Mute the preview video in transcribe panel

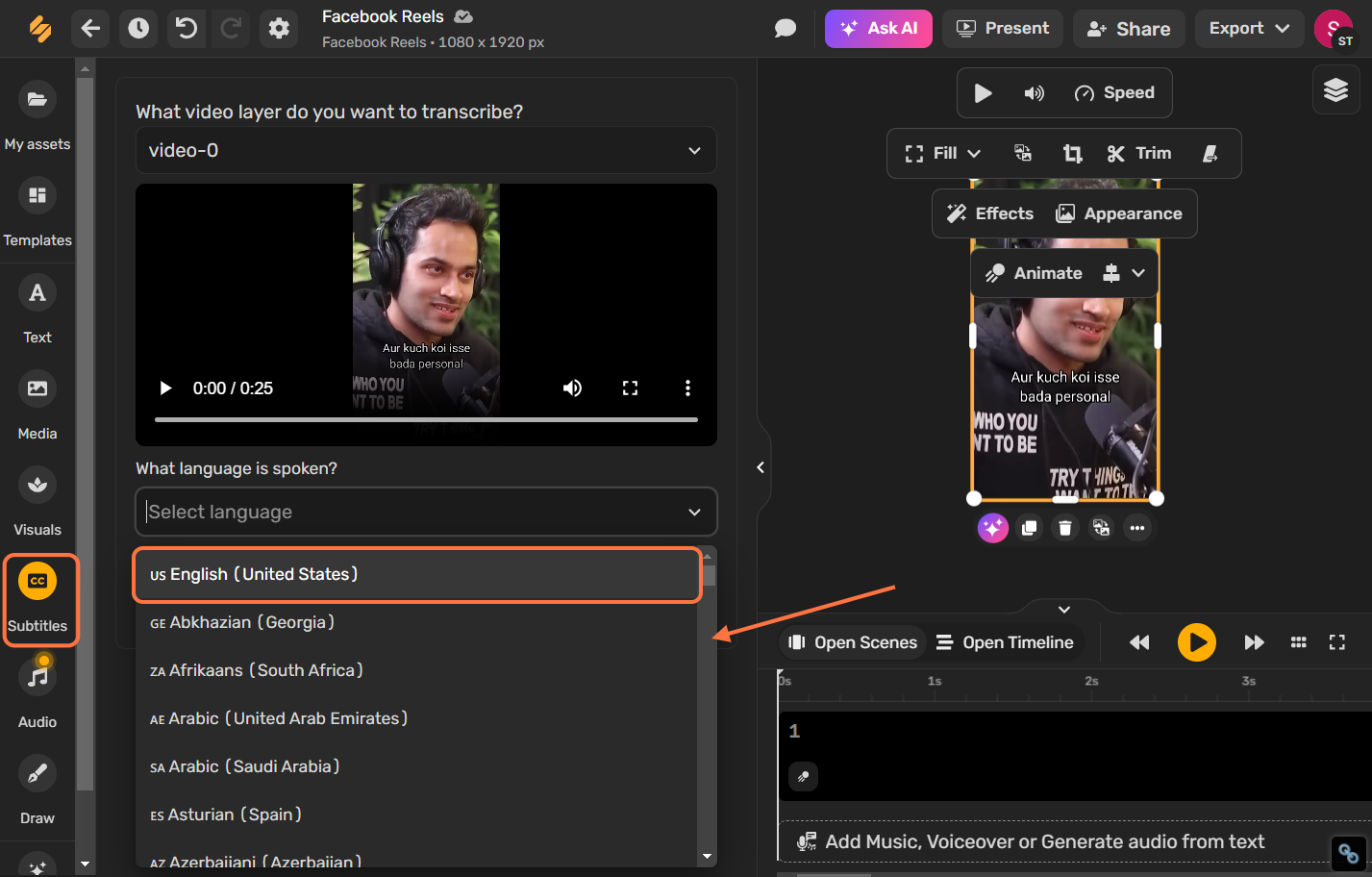572,388
